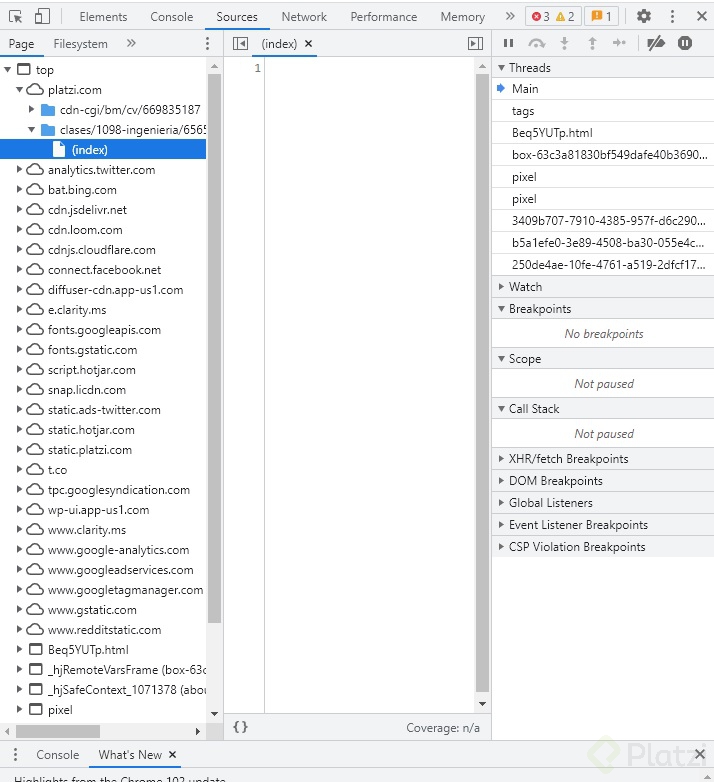Open the drawer three-dot menu
The height and width of the screenshot is (782, 714).
click(x=15, y=755)
